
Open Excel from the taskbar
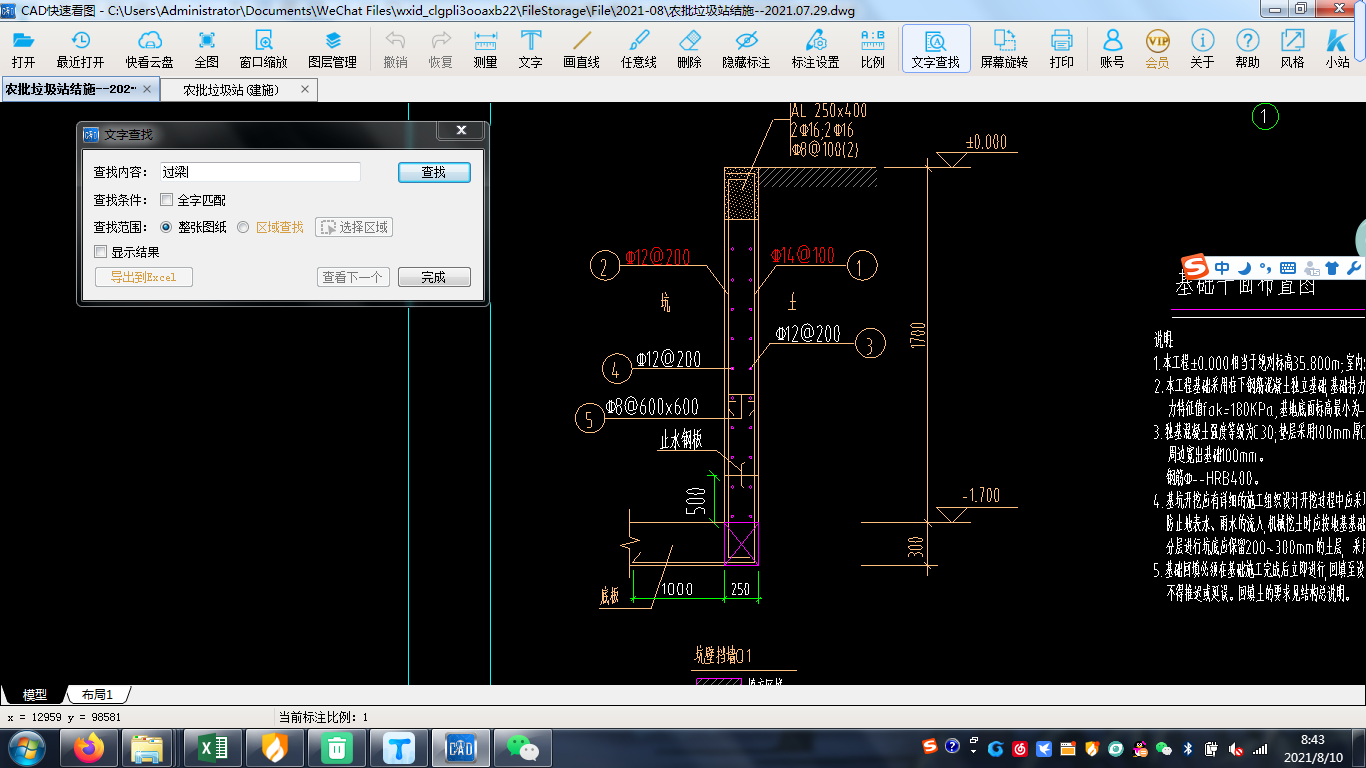point(212,747)
